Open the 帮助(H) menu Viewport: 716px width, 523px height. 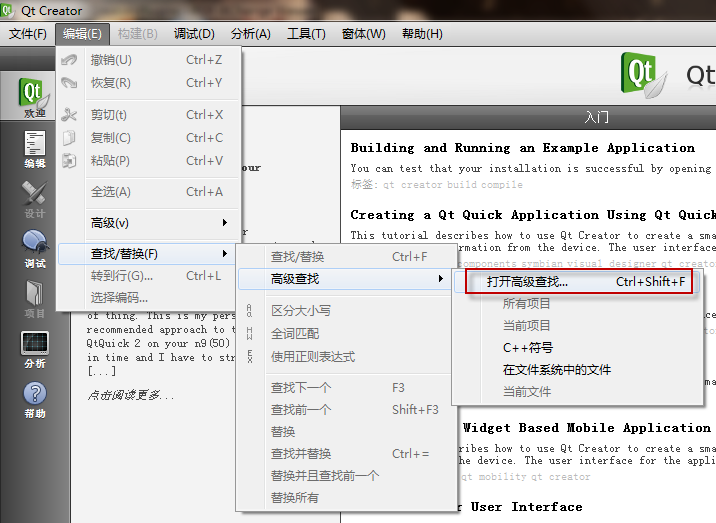pos(422,34)
